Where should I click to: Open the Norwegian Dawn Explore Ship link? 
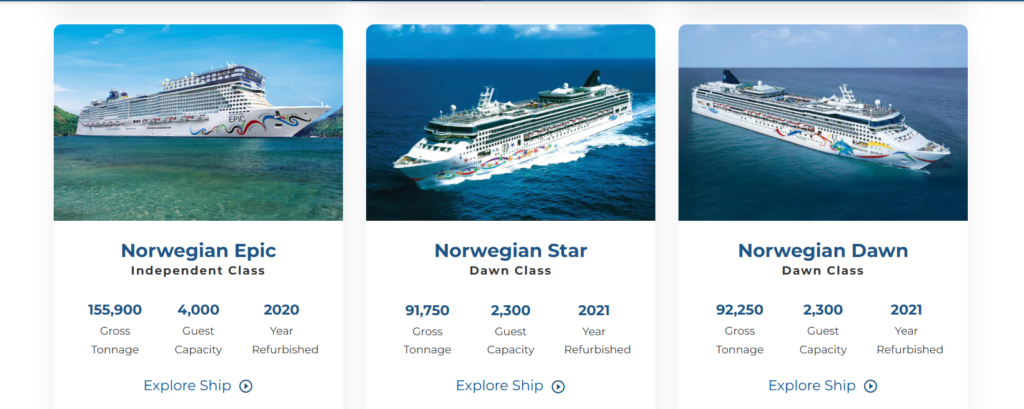pyautogui.click(x=812, y=386)
